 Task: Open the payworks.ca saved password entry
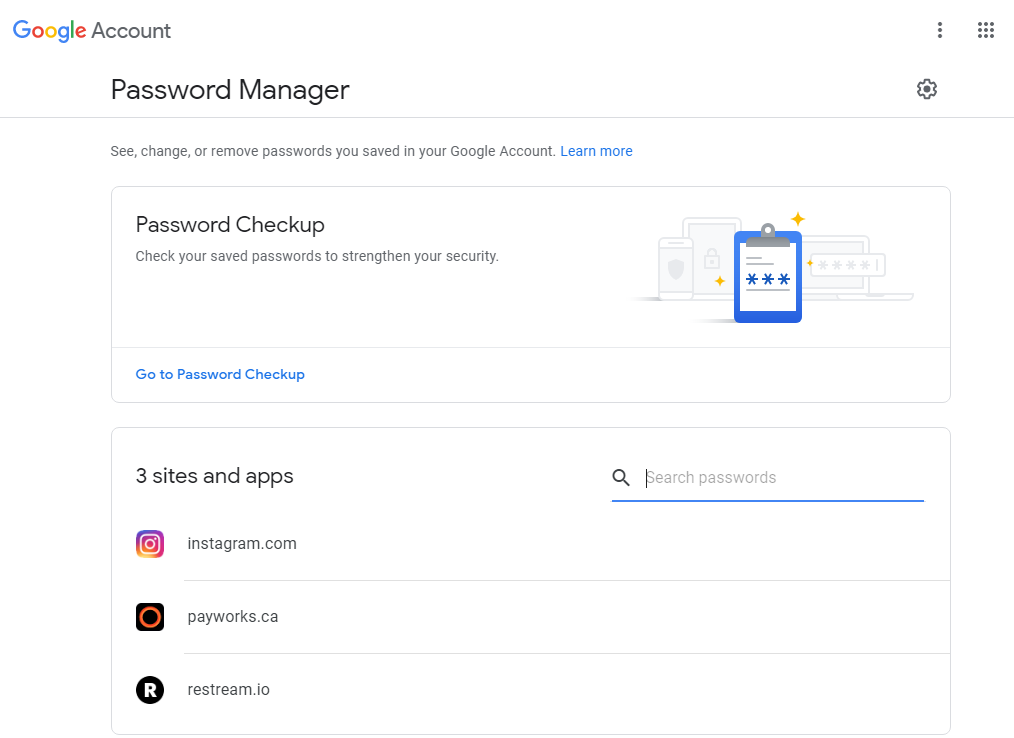click(x=531, y=617)
